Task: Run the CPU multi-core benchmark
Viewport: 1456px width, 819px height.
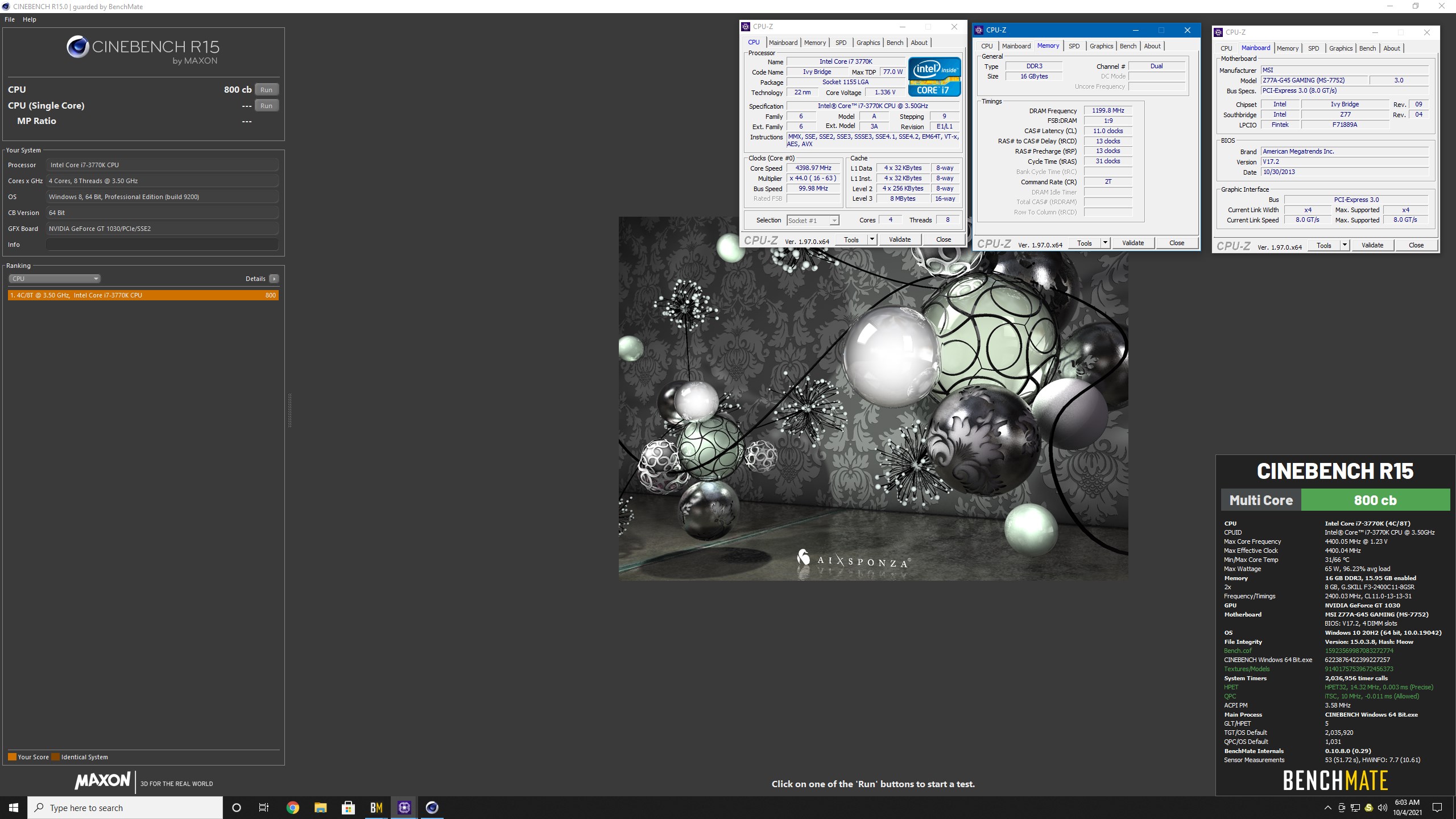Action: (266, 89)
